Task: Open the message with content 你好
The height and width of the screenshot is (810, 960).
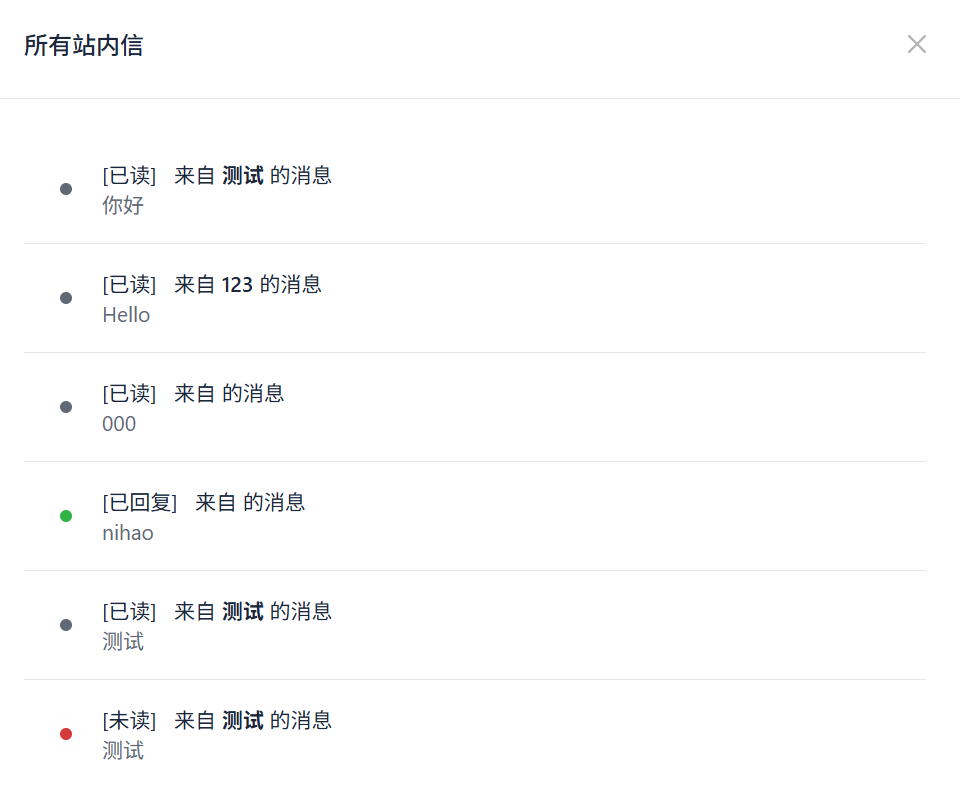Action: [474, 189]
